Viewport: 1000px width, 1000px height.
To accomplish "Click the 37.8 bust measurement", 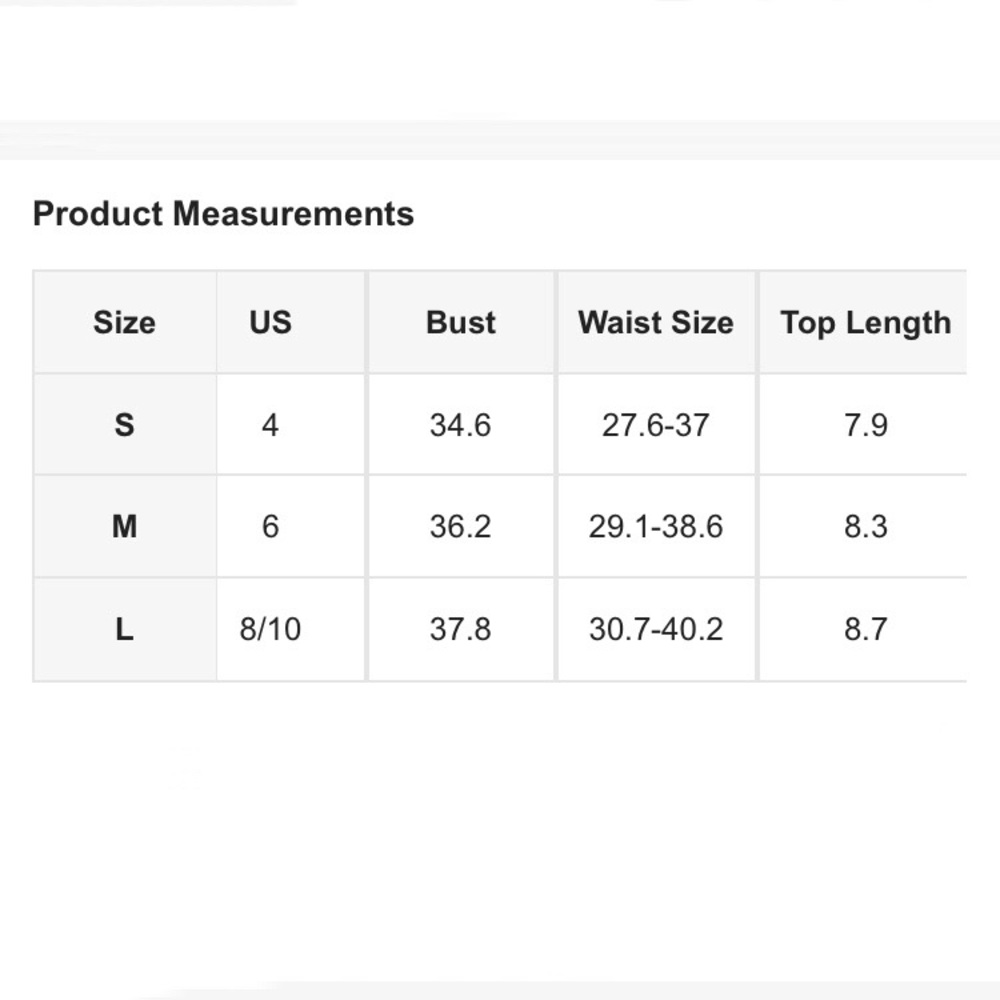I will tap(460, 630).
